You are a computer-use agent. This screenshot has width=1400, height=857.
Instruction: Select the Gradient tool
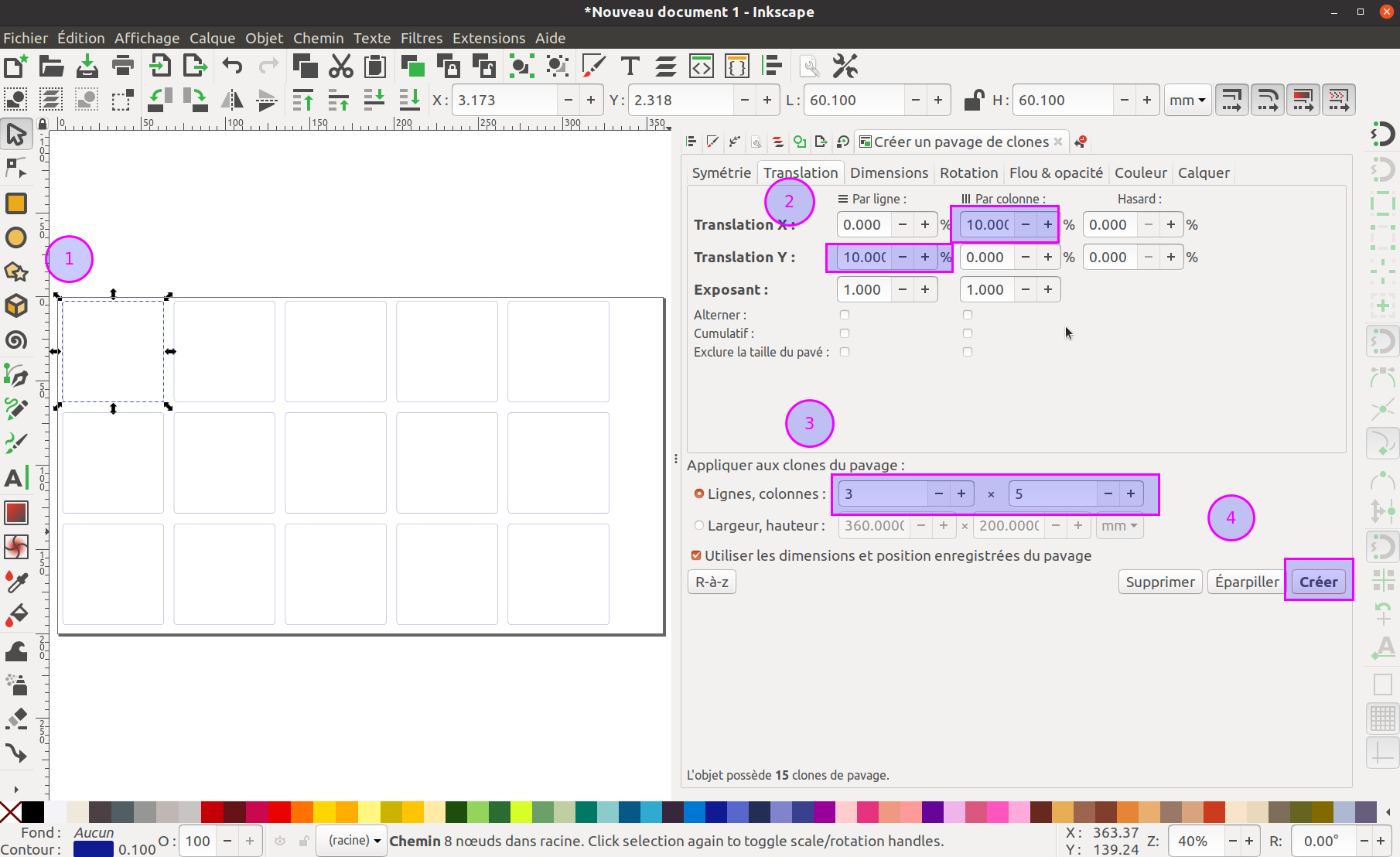(x=16, y=513)
